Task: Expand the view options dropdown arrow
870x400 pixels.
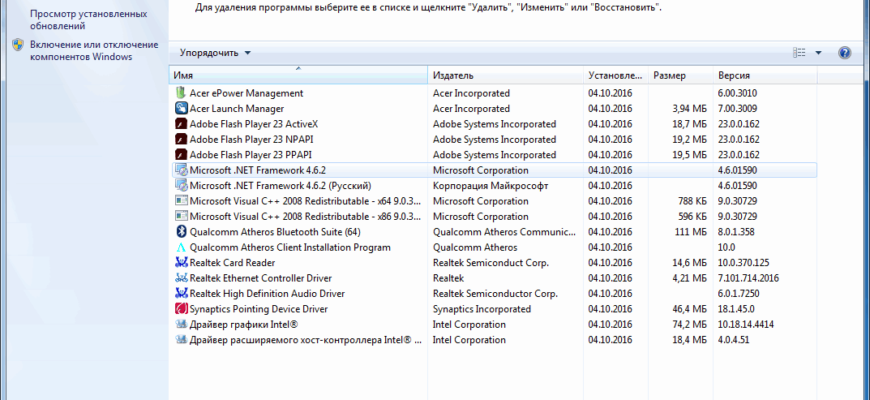Action: pos(818,53)
